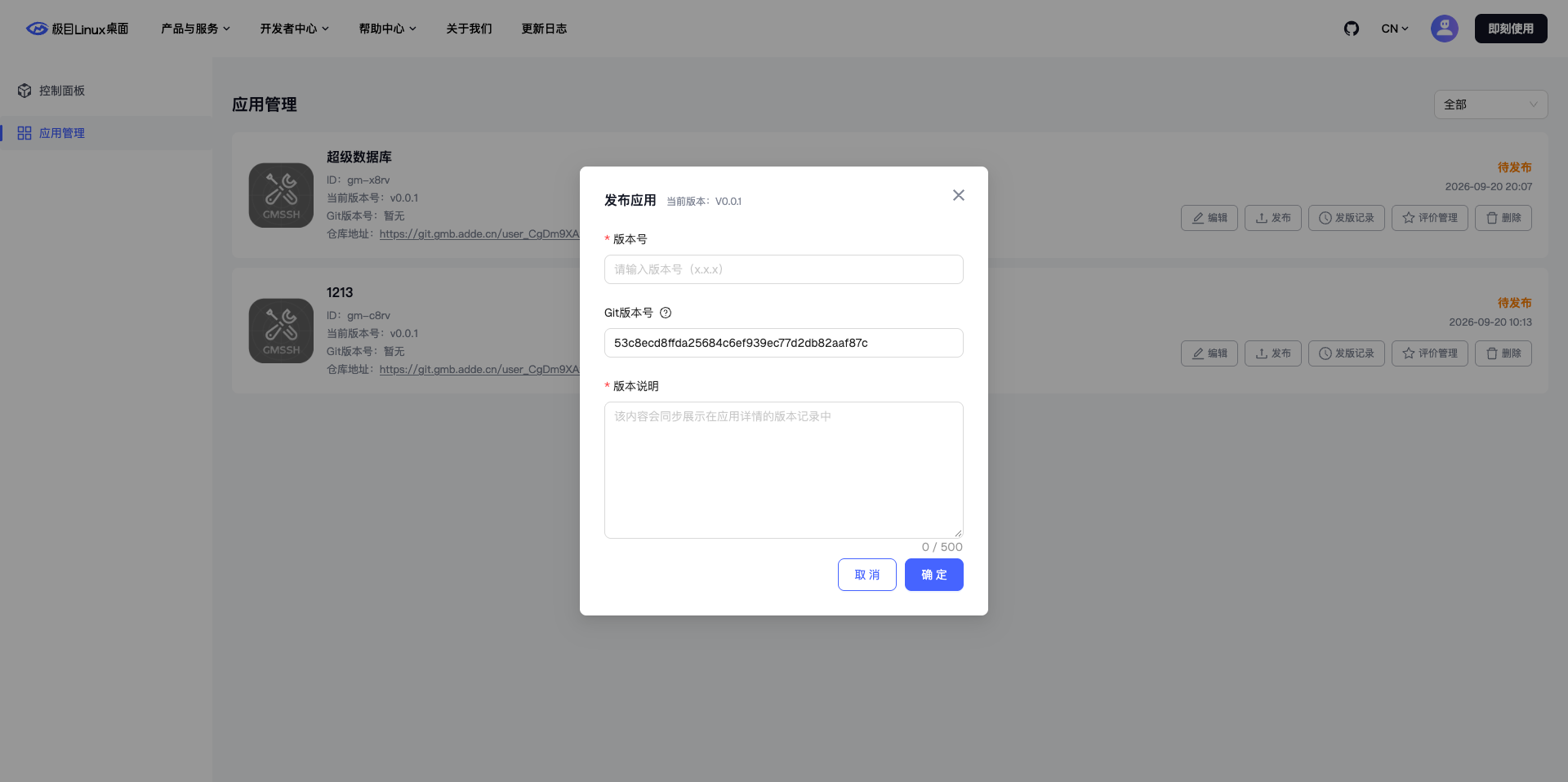Click 删除 button for 超级数据库

click(1503, 218)
